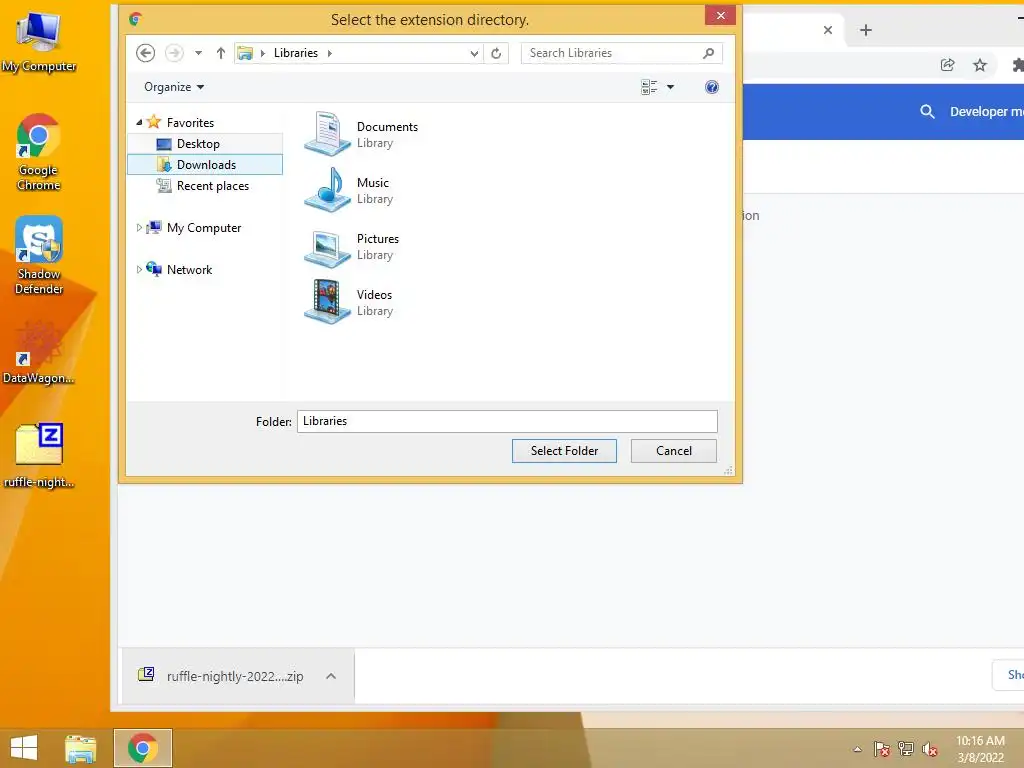Click the breadcrumb arrow before Libraries

pyautogui.click(x=263, y=53)
